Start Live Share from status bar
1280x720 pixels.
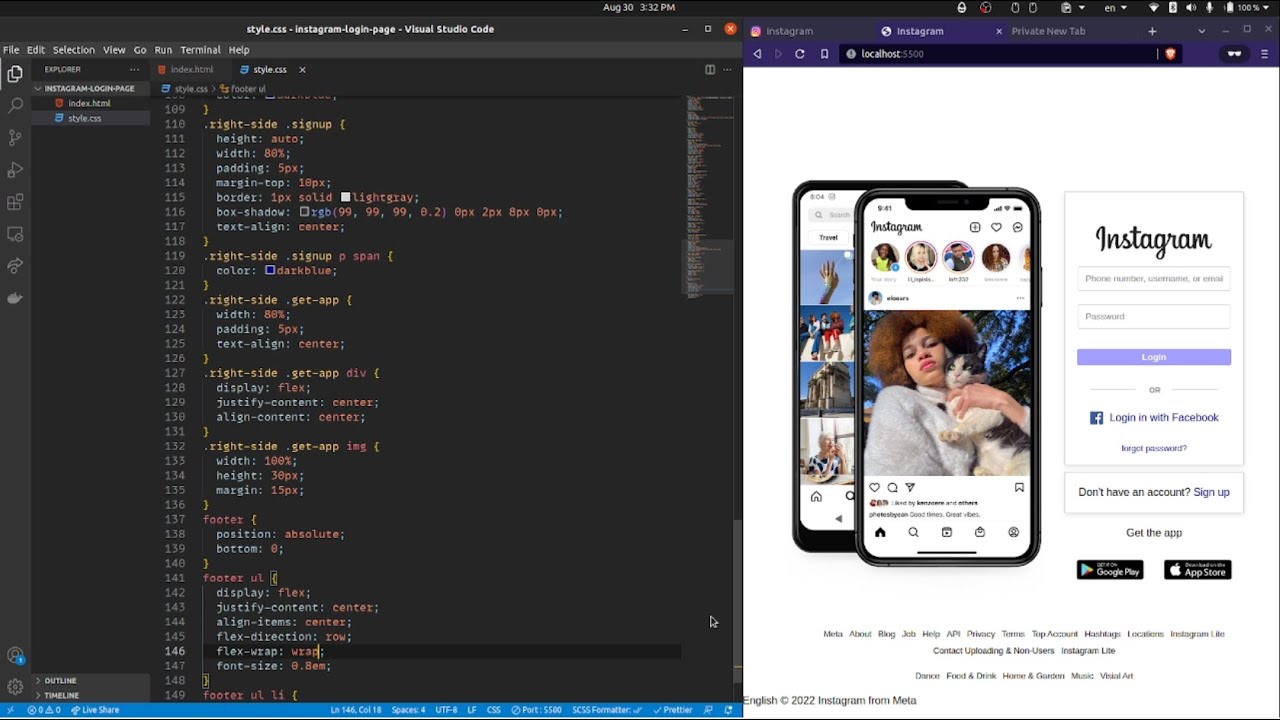pos(94,710)
